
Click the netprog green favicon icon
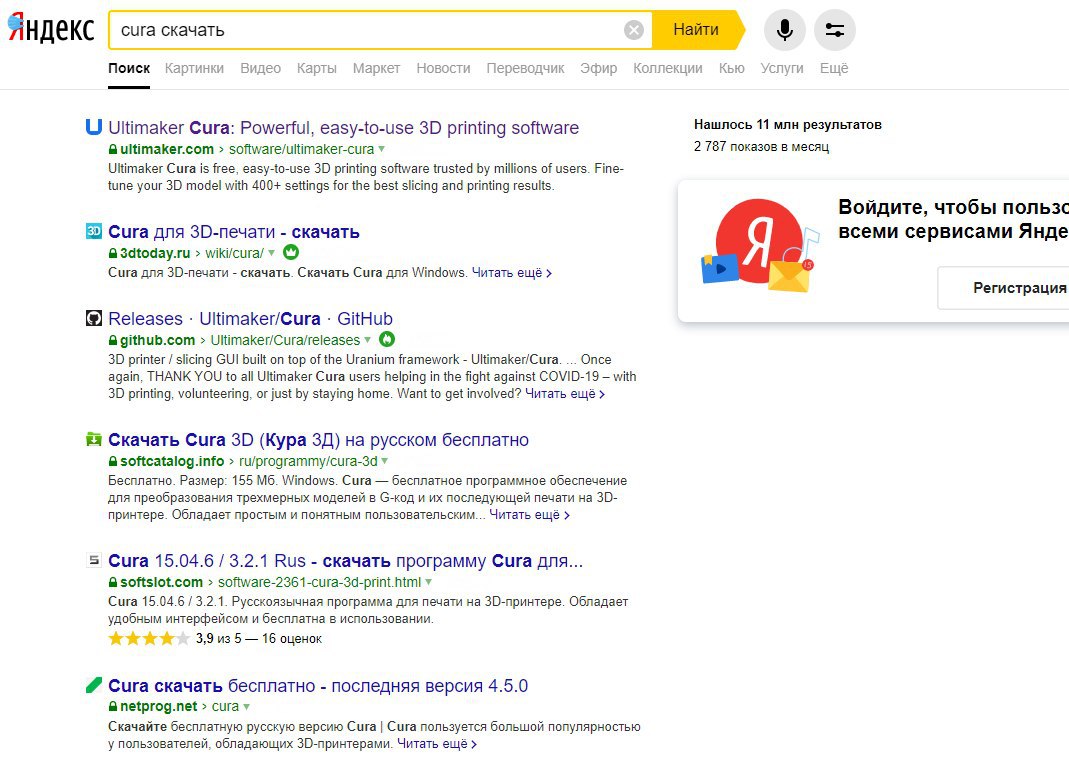tap(93, 685)
